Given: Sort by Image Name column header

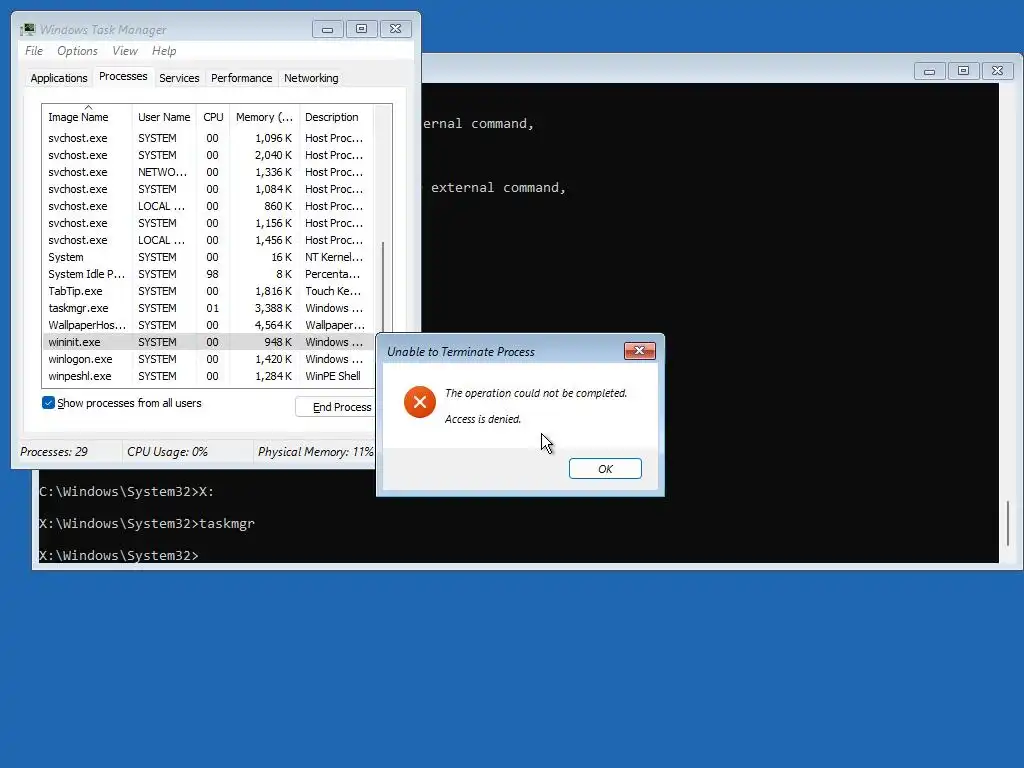Looking at the screenshot, I should [x=87, y=117].
